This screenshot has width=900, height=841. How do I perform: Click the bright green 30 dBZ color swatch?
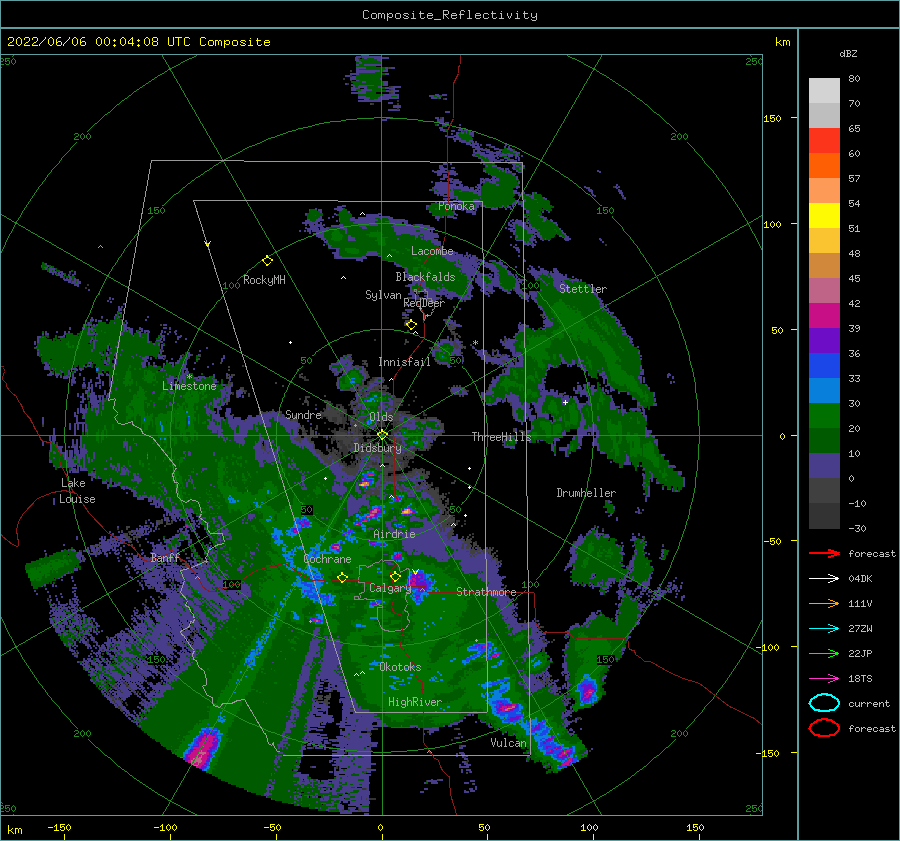tap(824, 416)
